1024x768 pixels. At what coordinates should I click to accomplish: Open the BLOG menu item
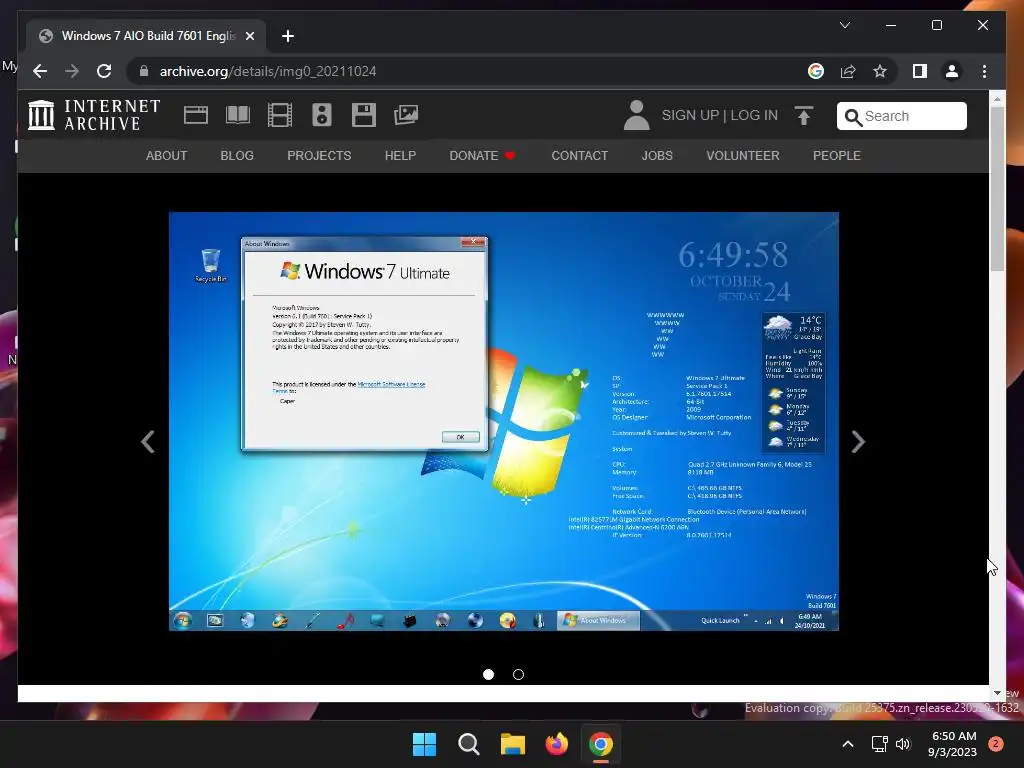tap(237, 155)
